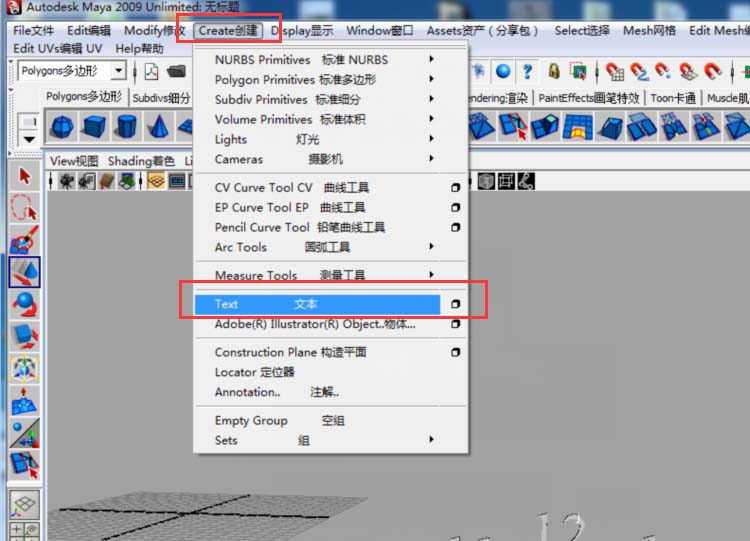The width and height of the screenshot is (750, 541).
Task: Click the open scene folder icon
Action: point(176,72)
